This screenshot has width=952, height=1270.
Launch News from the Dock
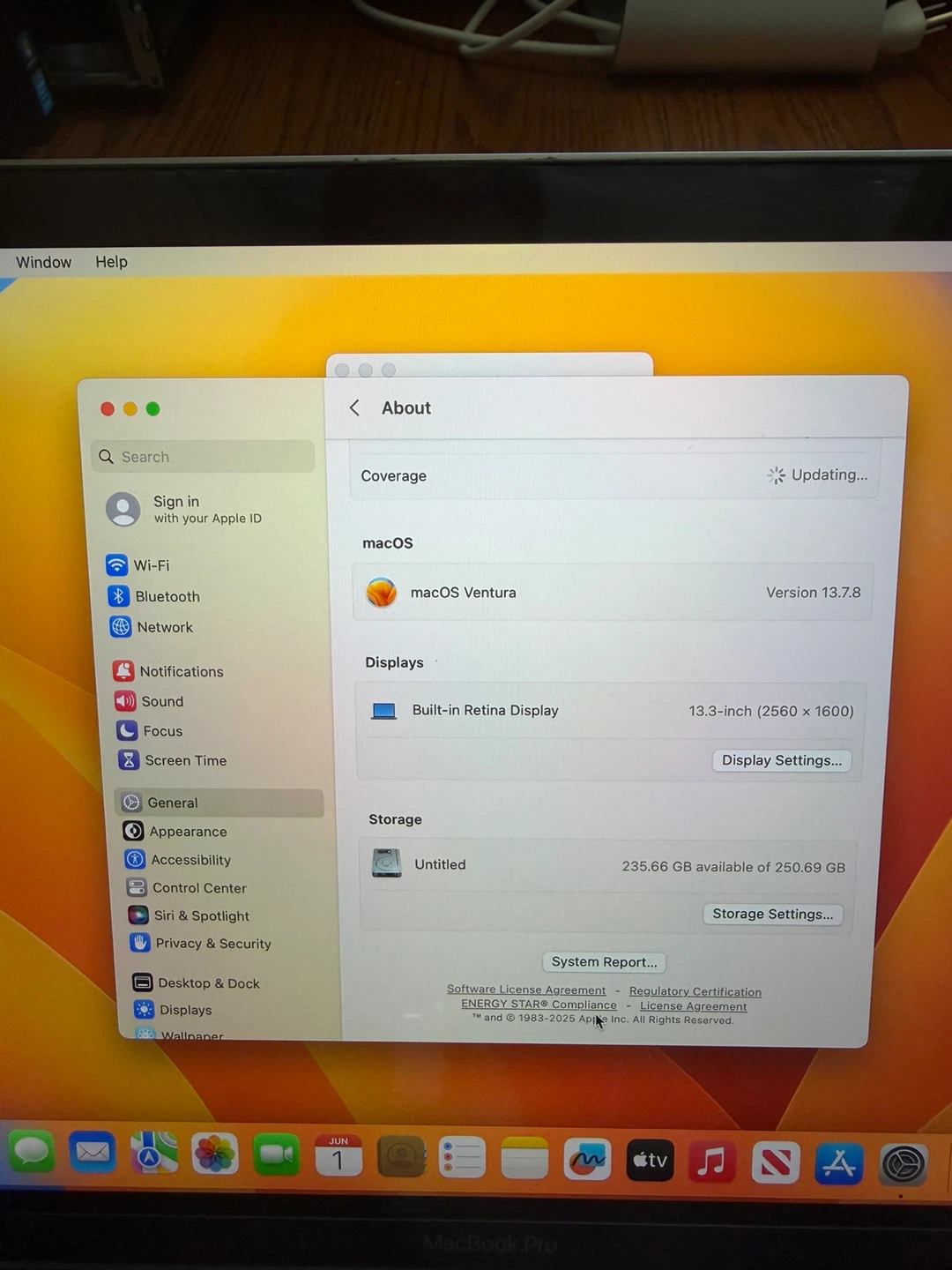(775, 1163)
